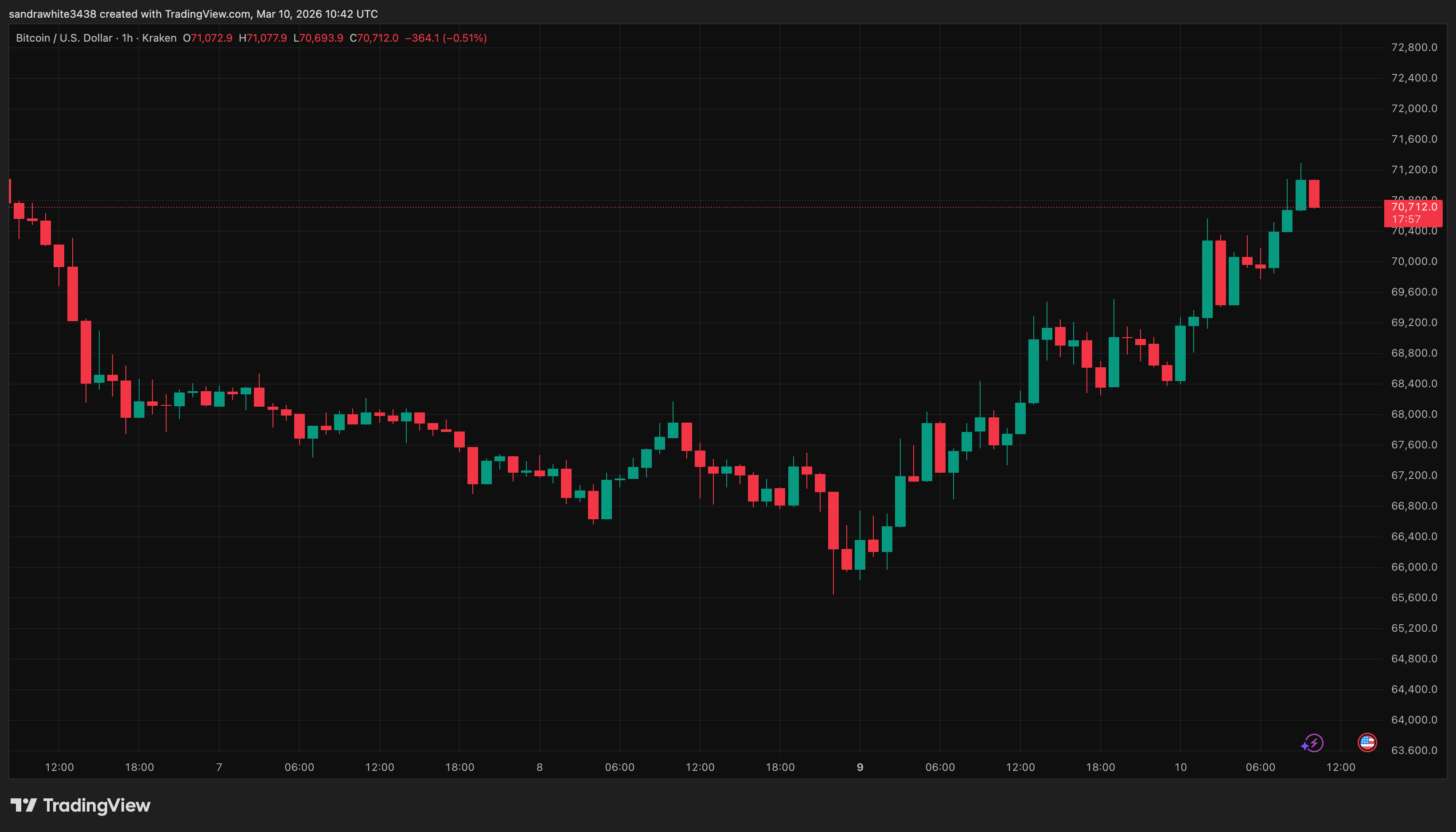Select the Bitcoin / U.S. Dollar symbol name
Viewport: 1456px width, 832px height.
(x=63, y=38)
